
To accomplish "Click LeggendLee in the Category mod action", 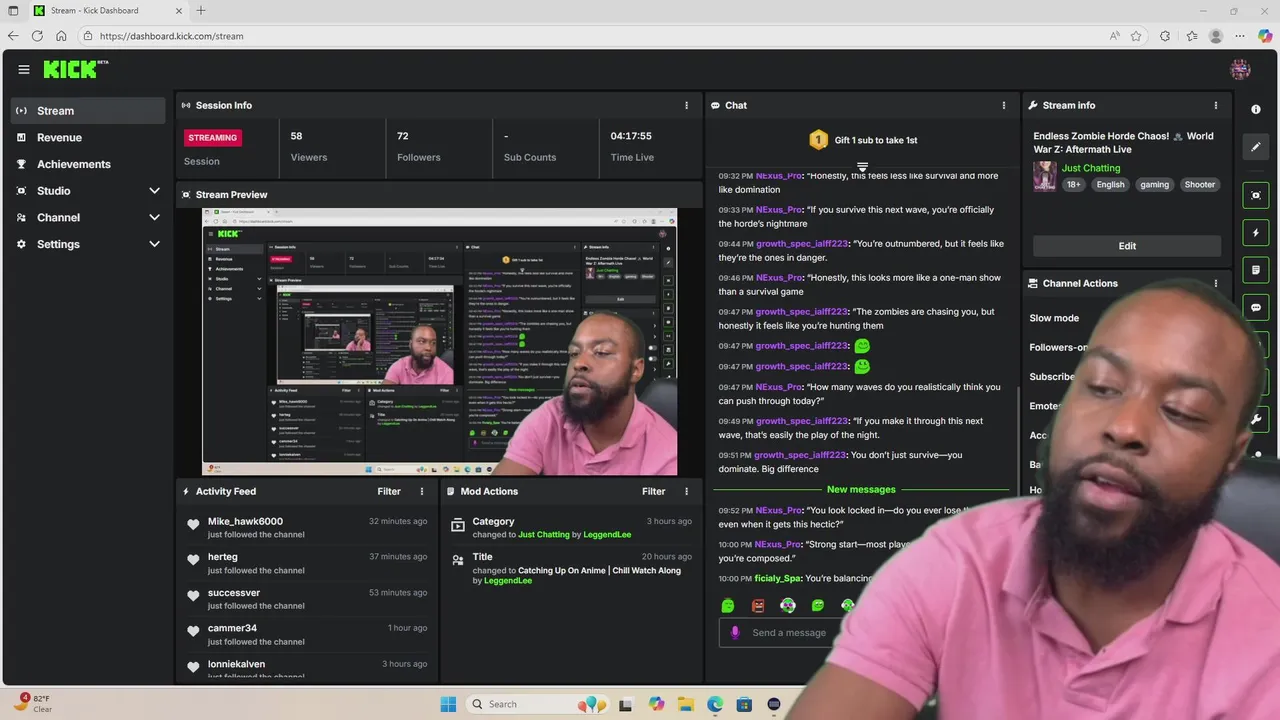I will (x=607, y=535).
